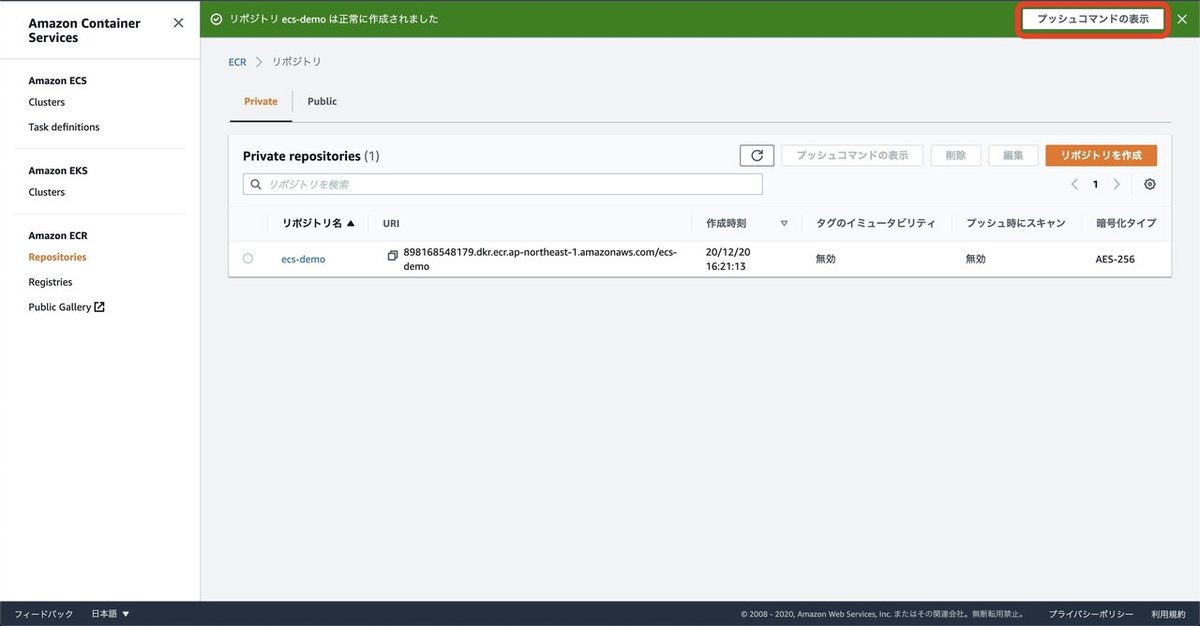The height and width of the screenshot is (626, 1200).
Task: Open the language selector in footer
Action: click(111, 614)
